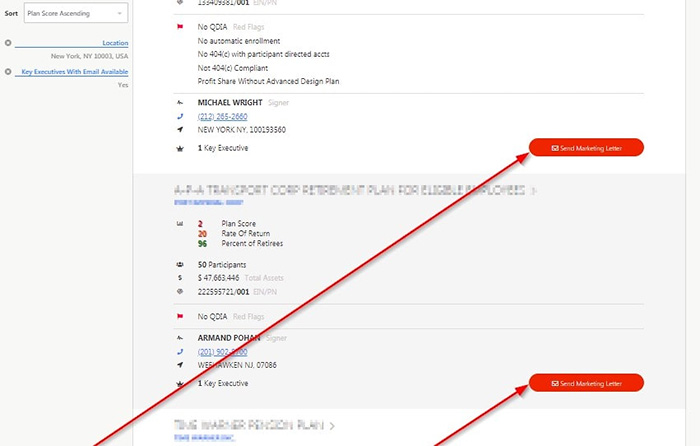Send Marketing Letter for Armand Pohan's plan
The height and width of the screenshot is (446, 700).
[x=586, y=383]
